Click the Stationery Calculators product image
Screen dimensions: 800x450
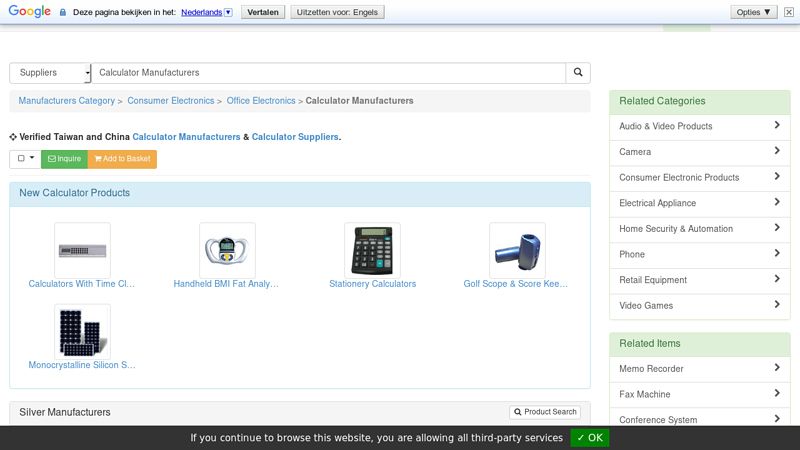(x=372, y=251)
